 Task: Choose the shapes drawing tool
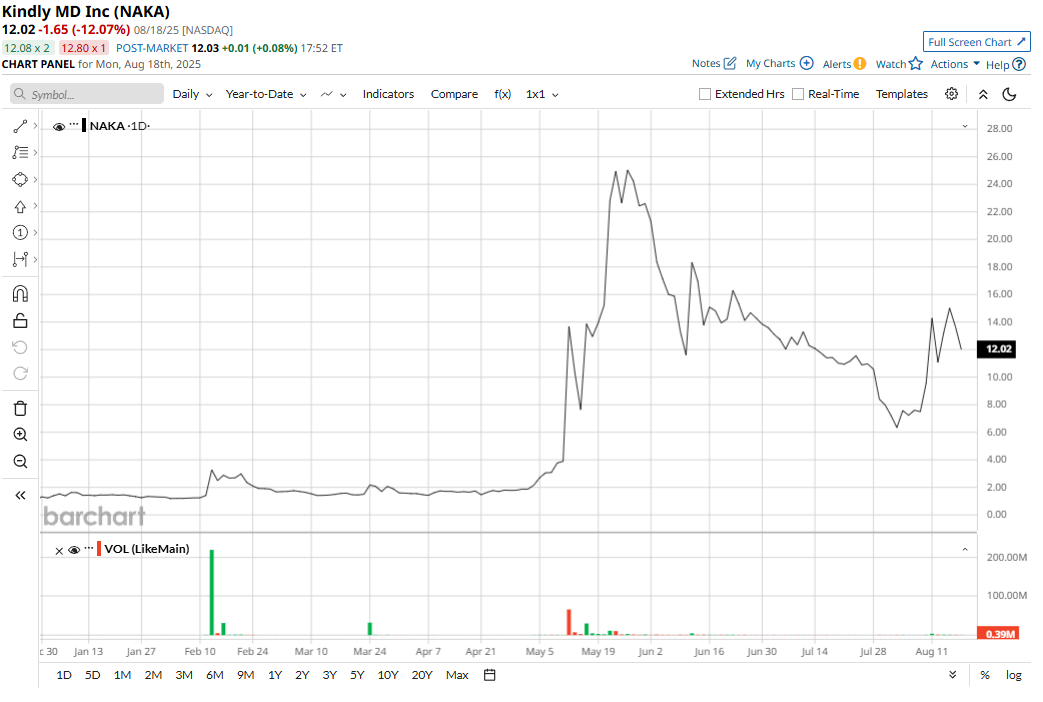point(20,180)
